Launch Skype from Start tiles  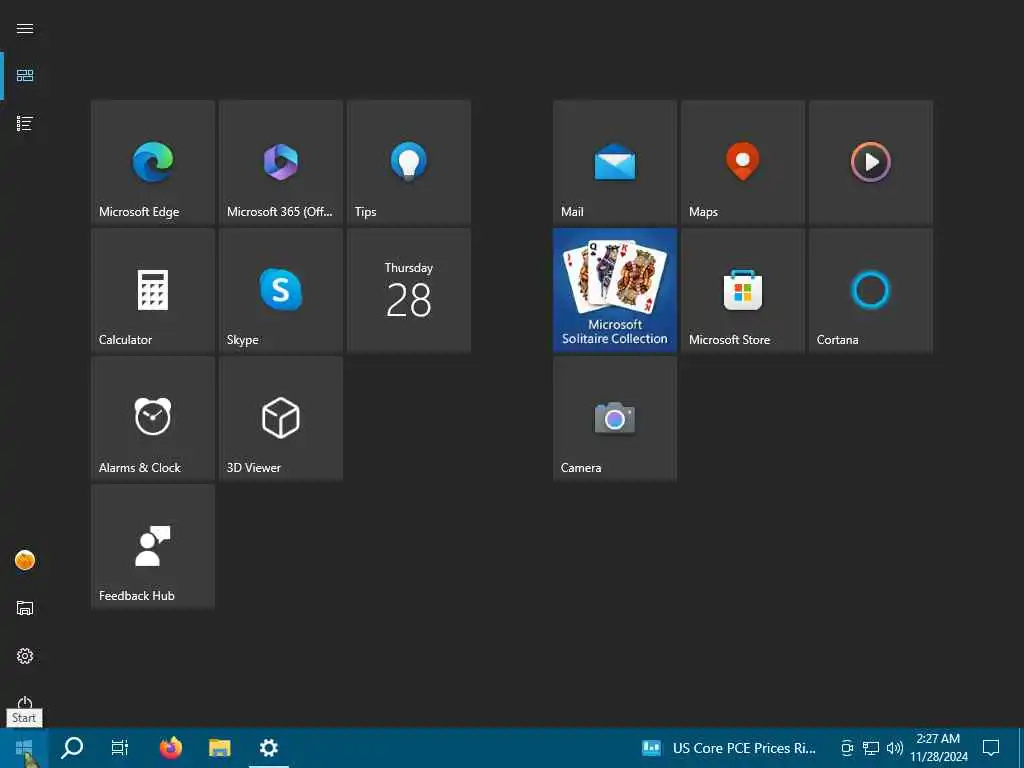point(281,290)
